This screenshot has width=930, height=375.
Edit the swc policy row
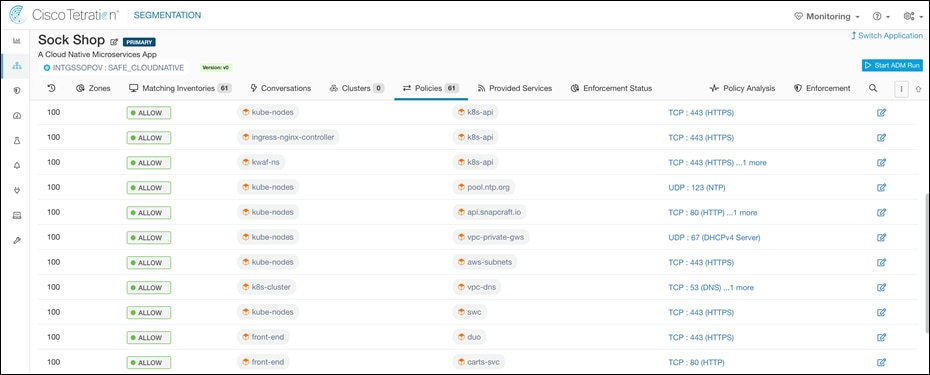[881, 312]
